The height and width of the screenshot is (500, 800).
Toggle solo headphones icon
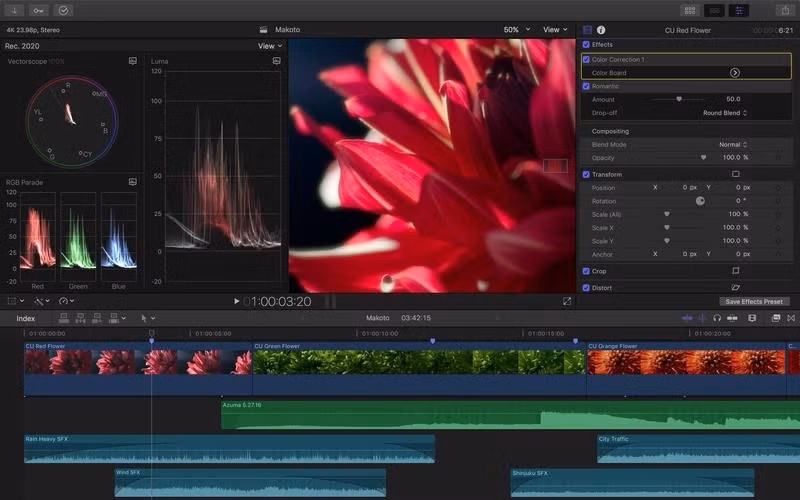pos(717,318)
